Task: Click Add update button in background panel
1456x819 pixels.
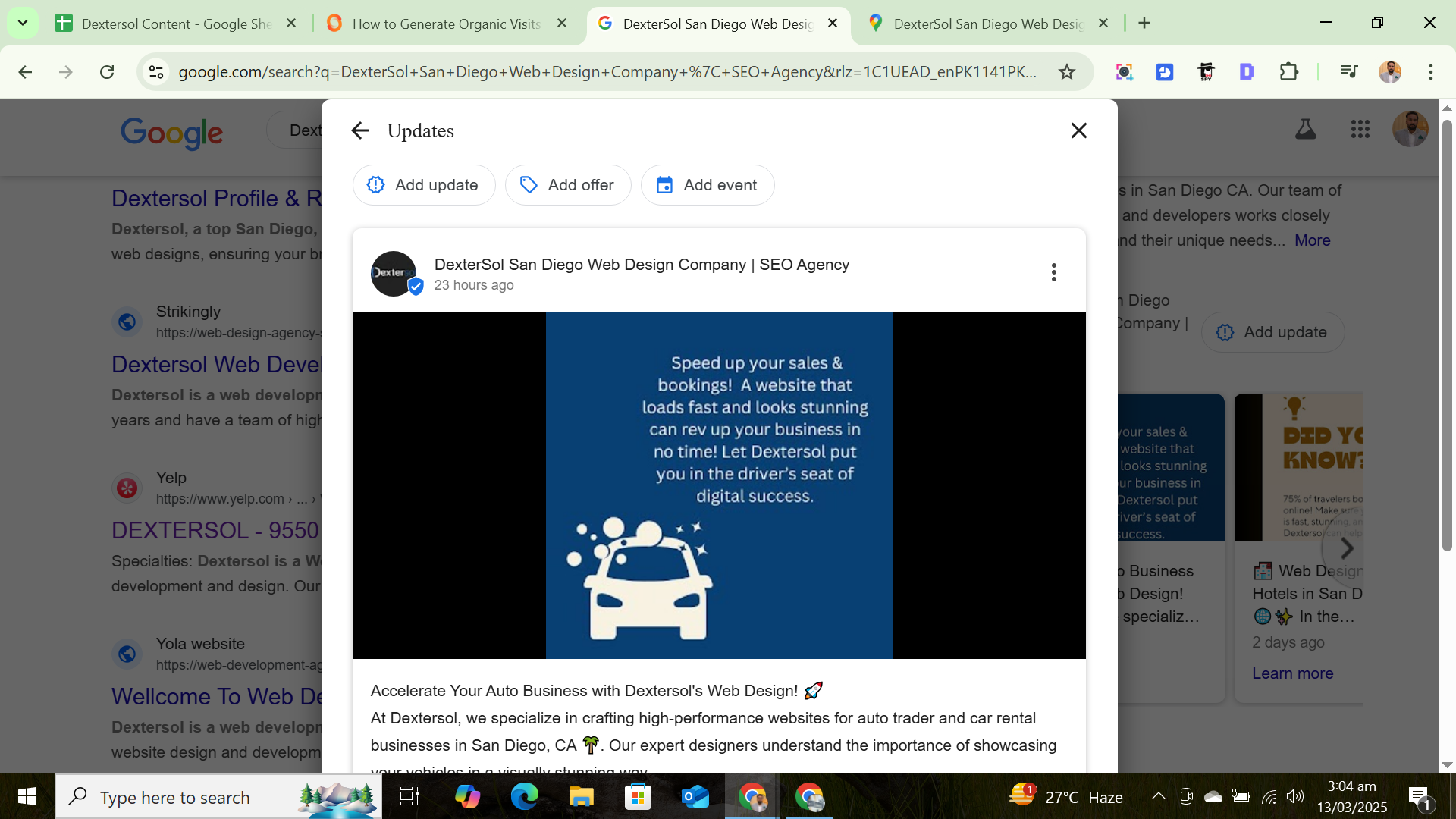Action: coord(1272,332)
